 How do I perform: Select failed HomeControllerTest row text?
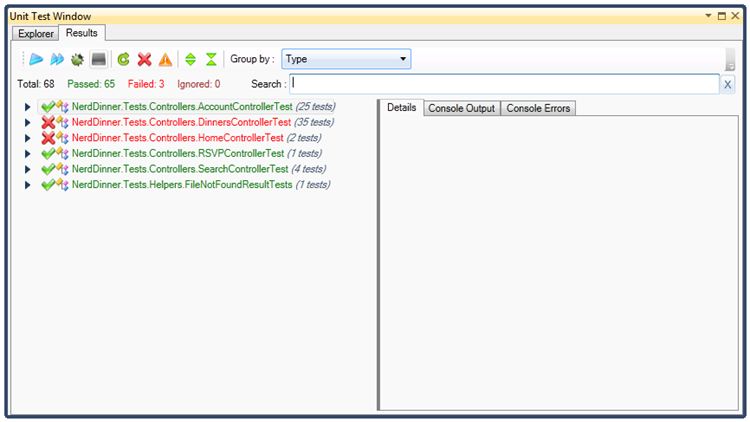(x=177, y=138)
